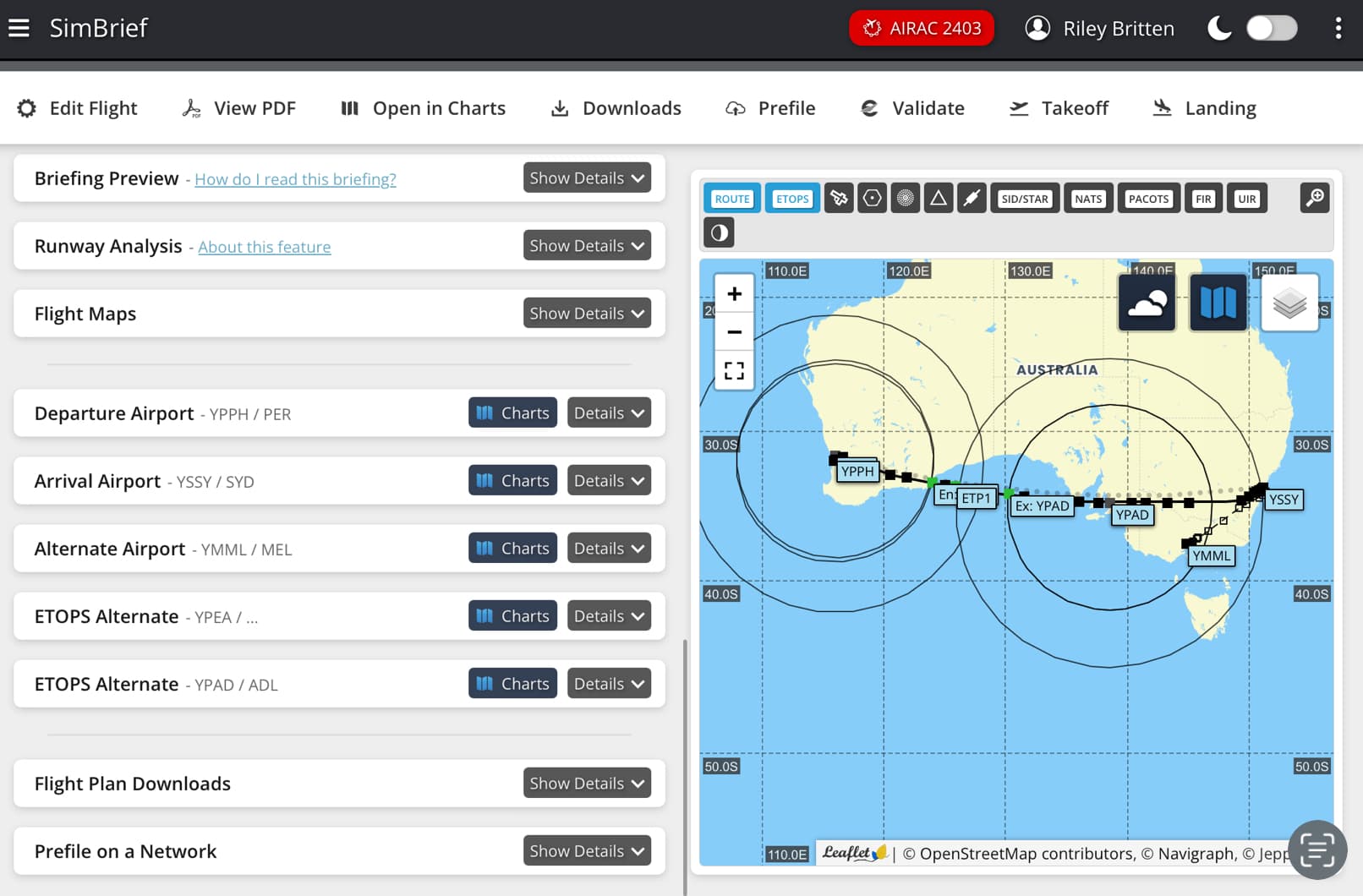Viewport: 1363px width, 896px height.
Task: Select the ETP1 marker label on map
Action: (x=976, y=499)
